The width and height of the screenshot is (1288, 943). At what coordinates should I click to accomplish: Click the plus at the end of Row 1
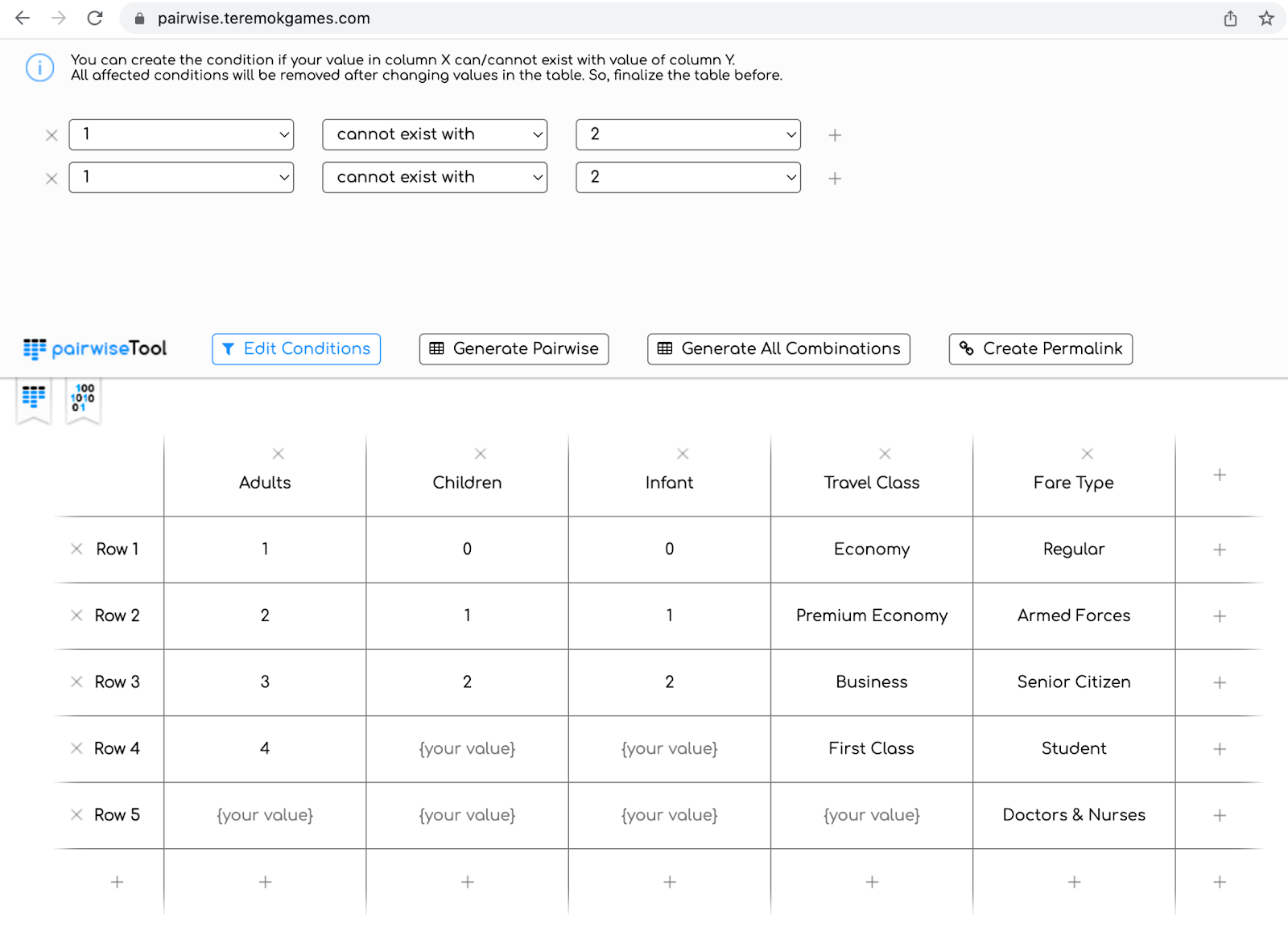pos(1220,550)
